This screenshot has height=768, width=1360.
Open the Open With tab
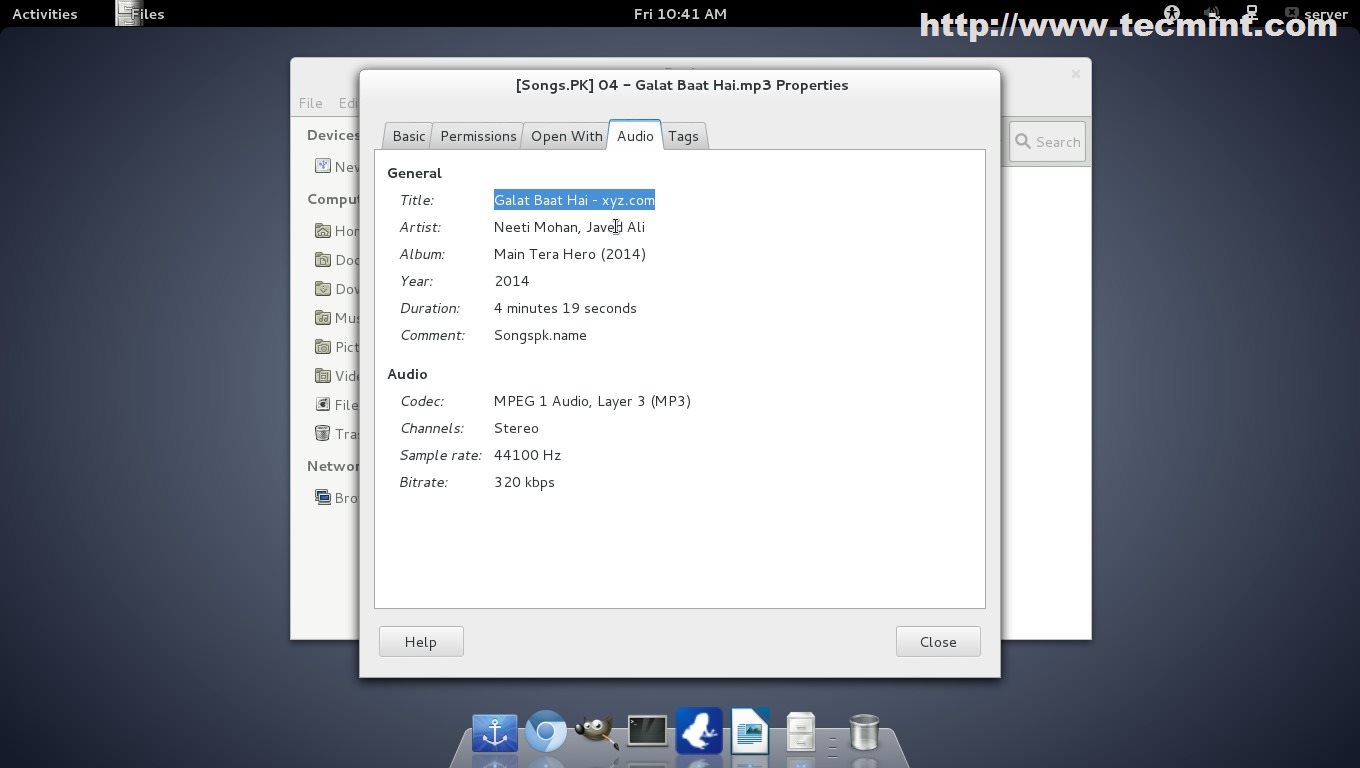[566, 136]
